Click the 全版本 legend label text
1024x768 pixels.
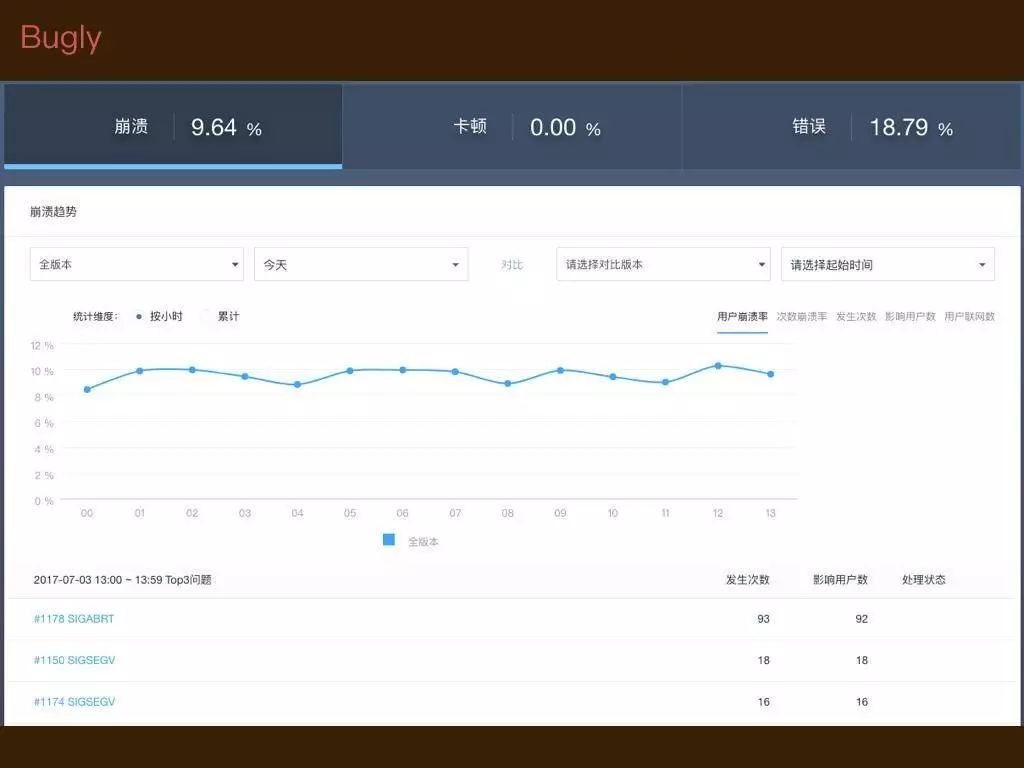click(x=423, y=542)
